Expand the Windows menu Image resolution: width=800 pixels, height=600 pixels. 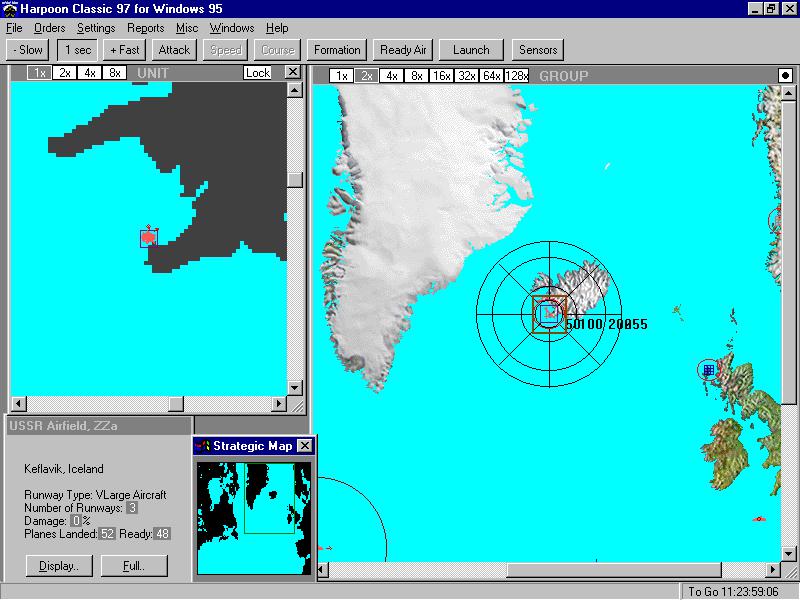click(x=232, y=28)
